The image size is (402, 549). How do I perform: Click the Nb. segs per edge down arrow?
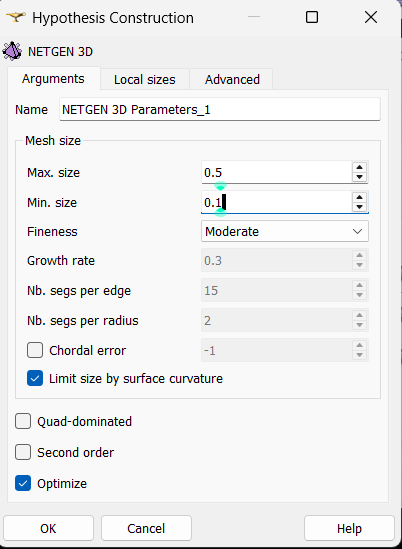click(359, 295)
